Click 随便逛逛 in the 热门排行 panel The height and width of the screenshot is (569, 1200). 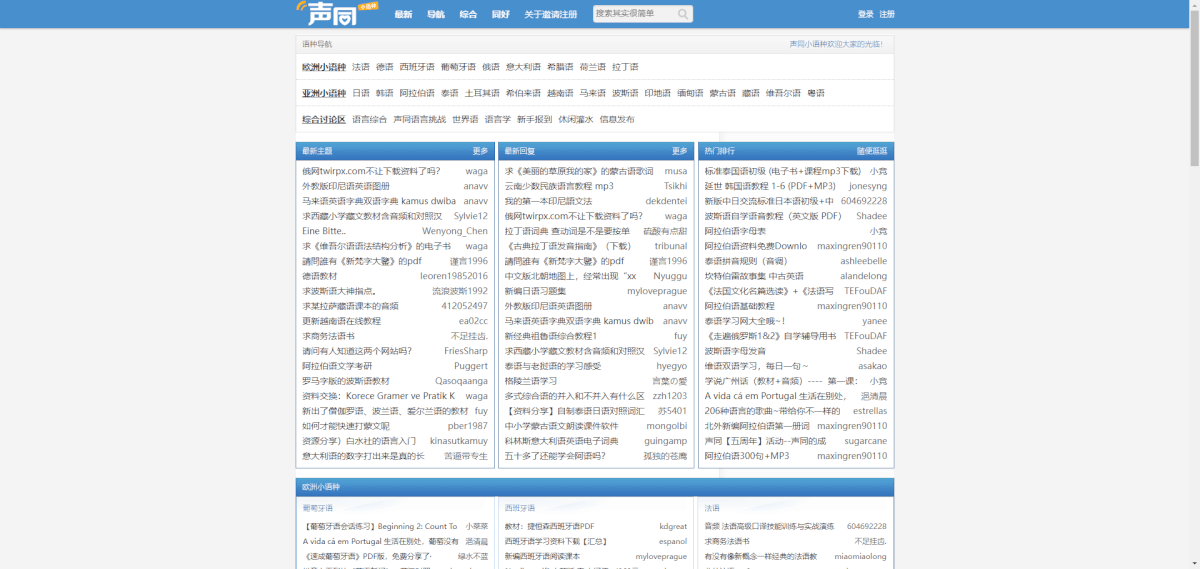(871, 151)
